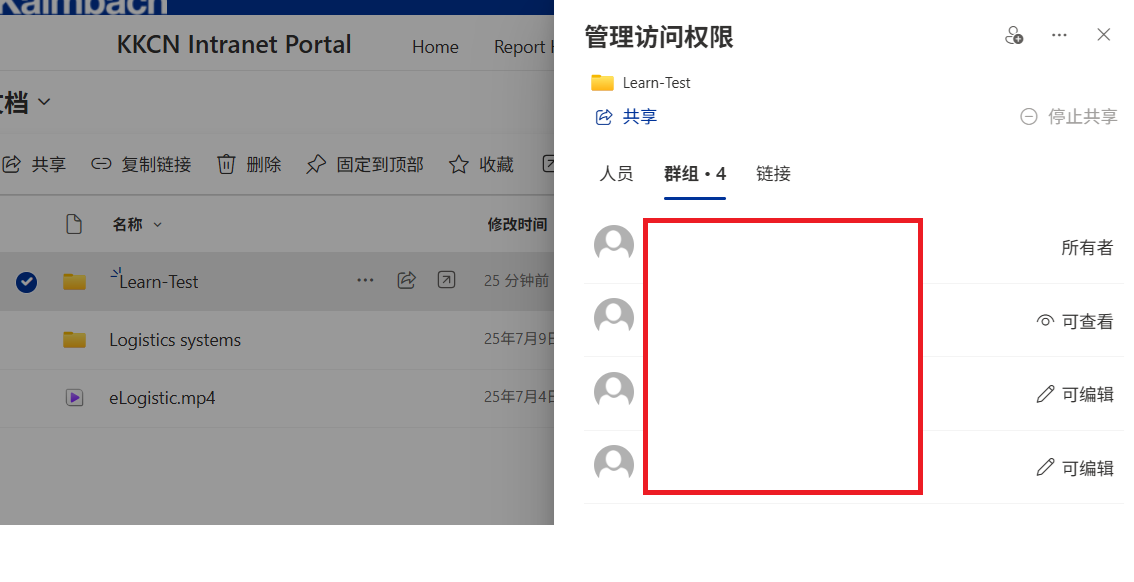Image resolution: width=1134 pixels, height=582 pixels.
Task: Select the 群组 · 4 tab
Action: [x=695, y=174]
